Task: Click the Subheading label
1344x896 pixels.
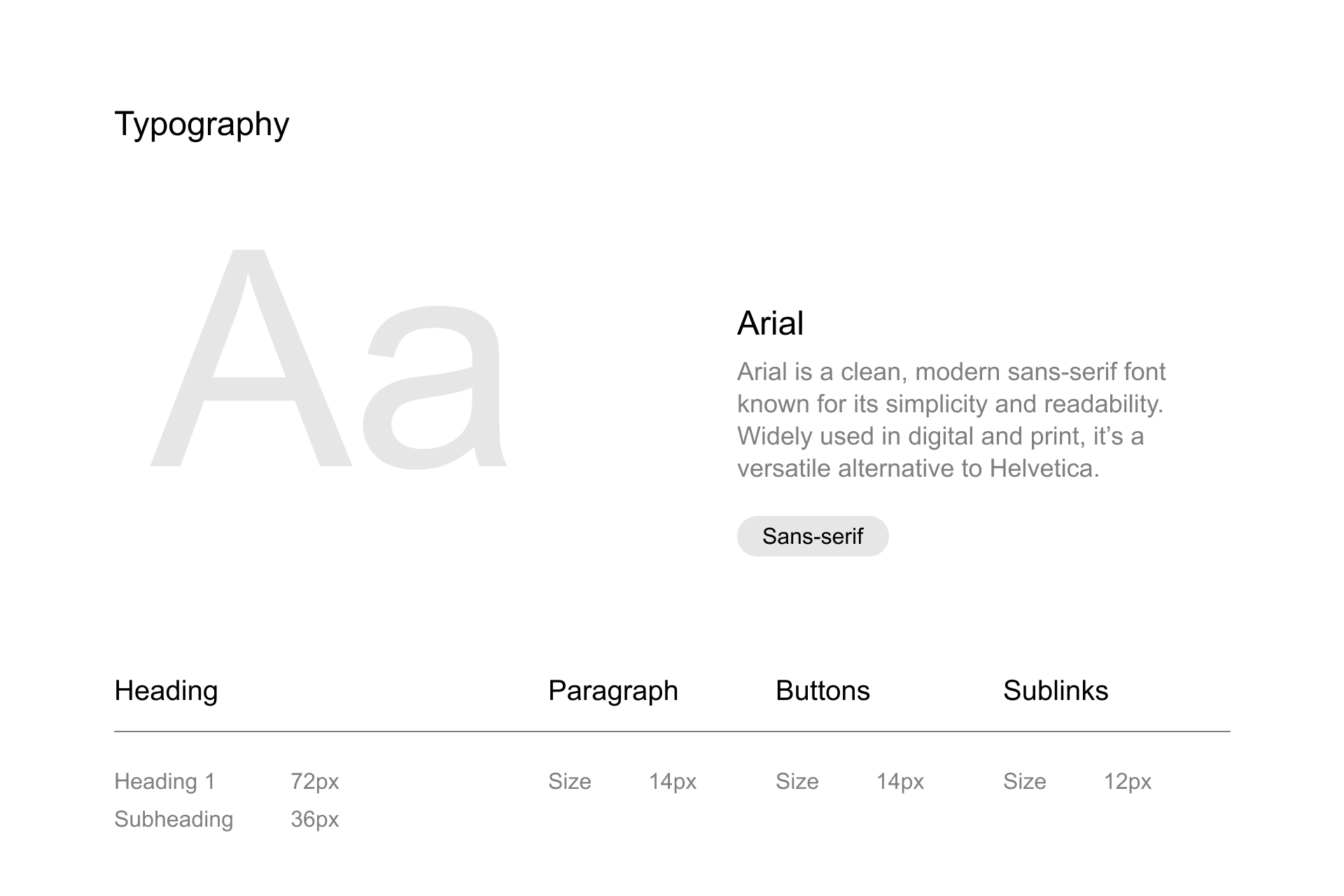Action: click(174, 819)
